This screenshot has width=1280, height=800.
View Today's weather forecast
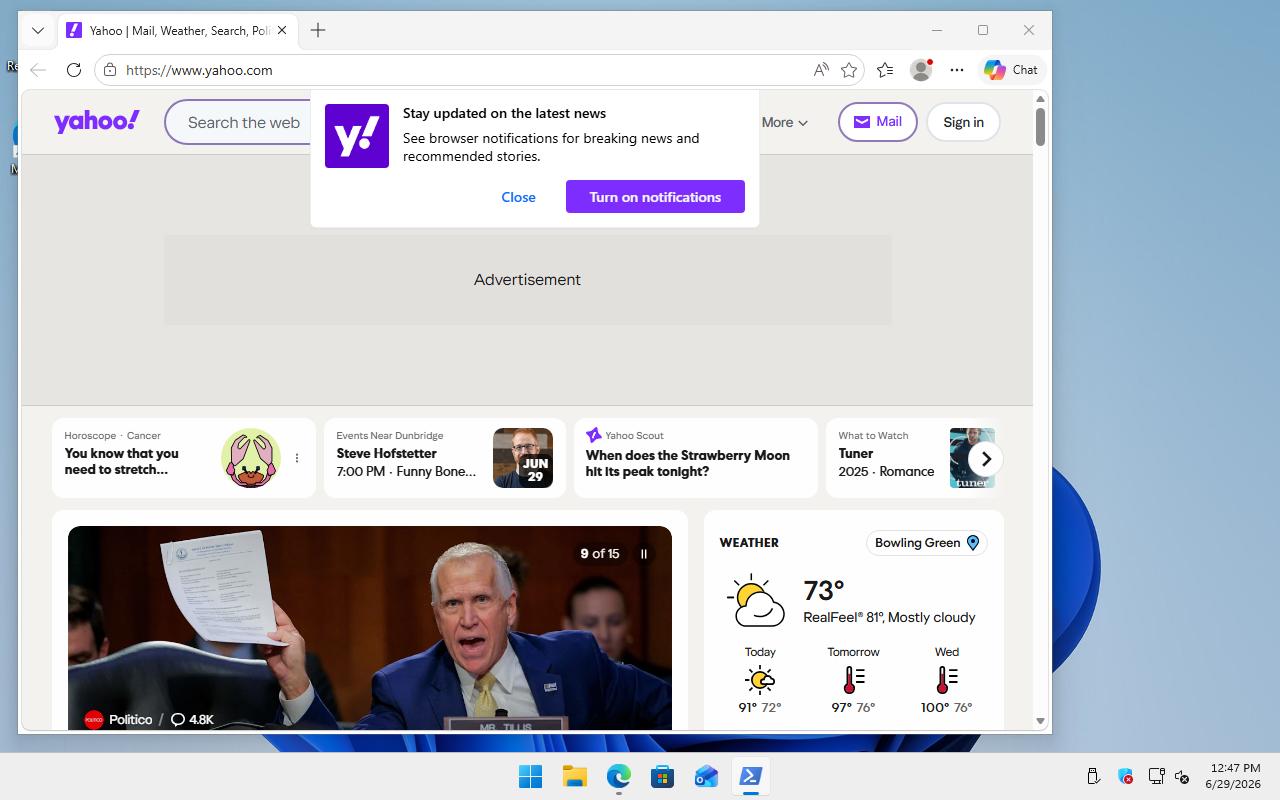[x=760, y=680]
